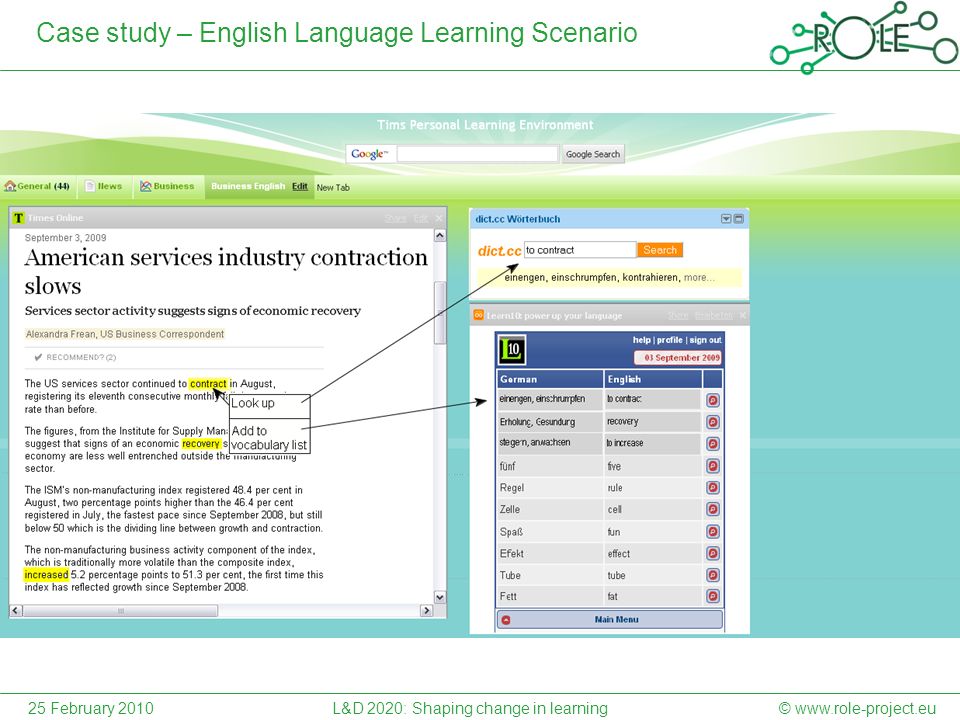Open the Main Menu button in learn10
The image size is (960, 720).
(610, 620)
